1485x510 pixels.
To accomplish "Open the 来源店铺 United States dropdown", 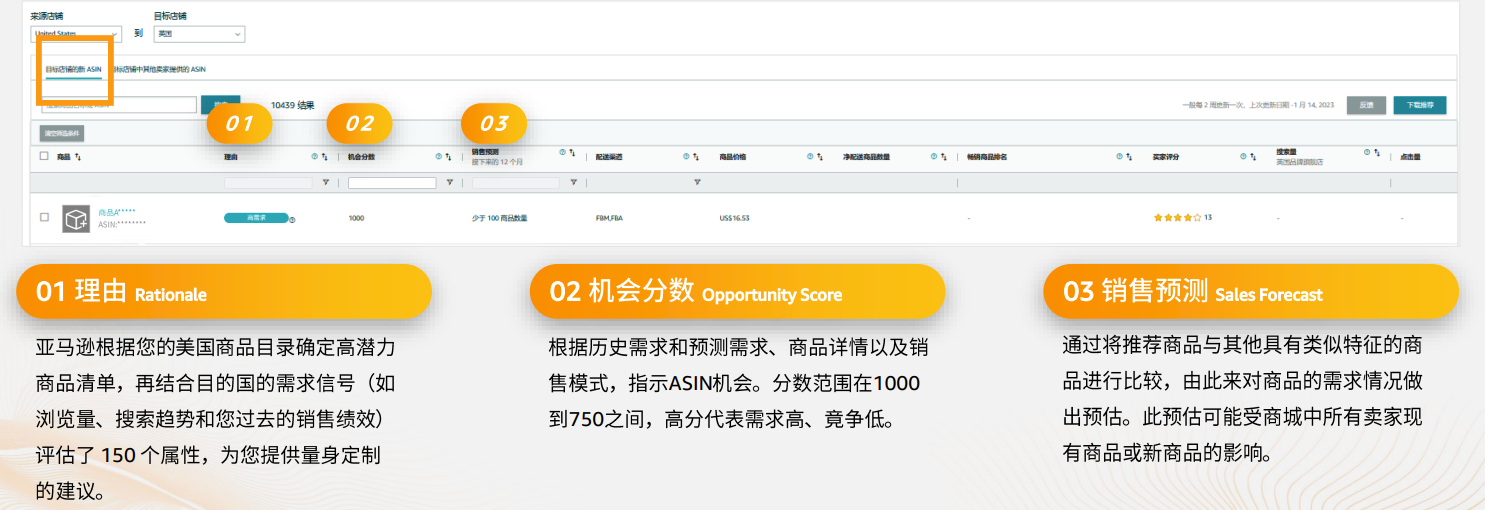I will 76,34.
